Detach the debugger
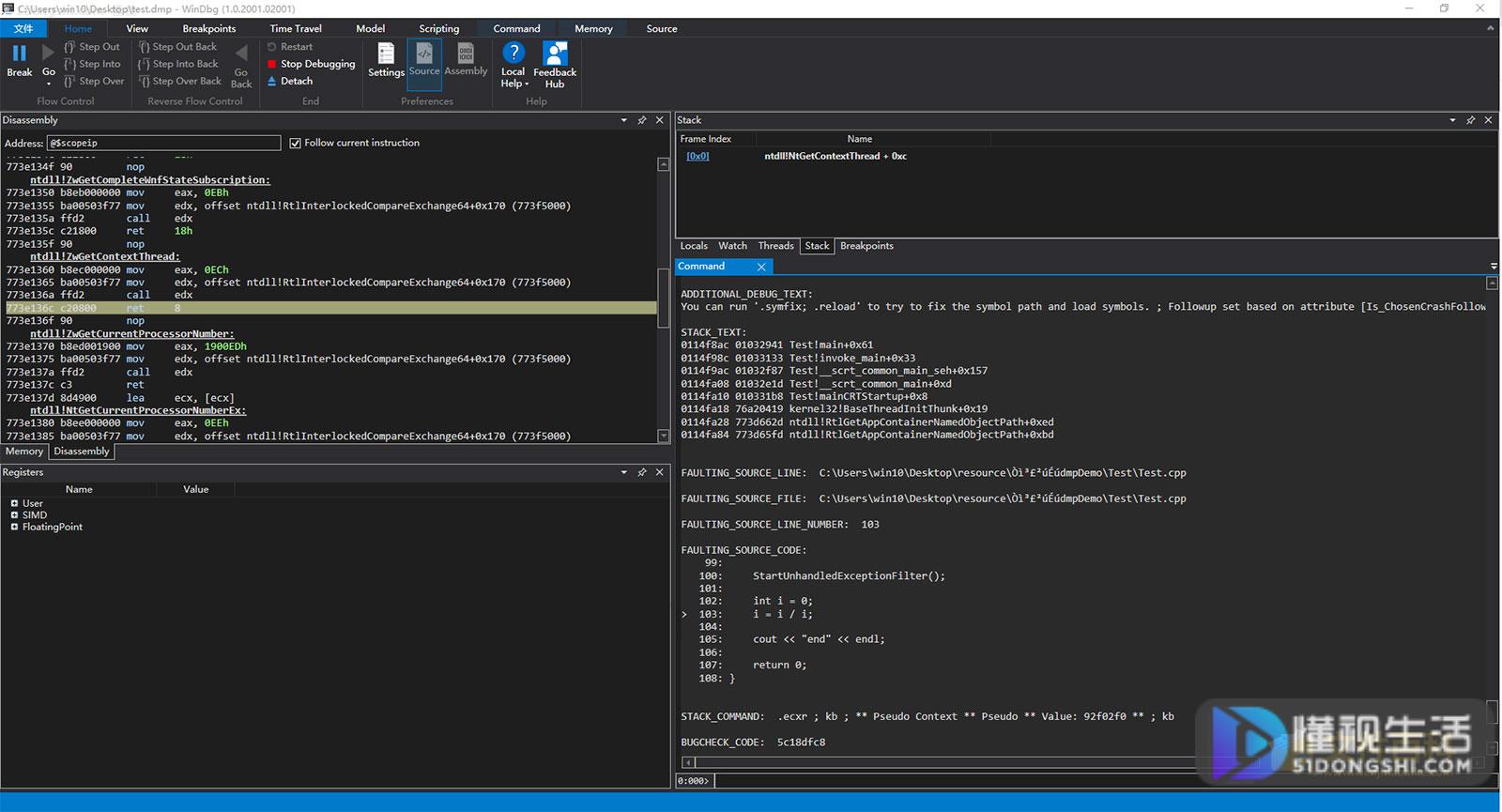Viewport: 1502px width, 812px height. point(290,81)
